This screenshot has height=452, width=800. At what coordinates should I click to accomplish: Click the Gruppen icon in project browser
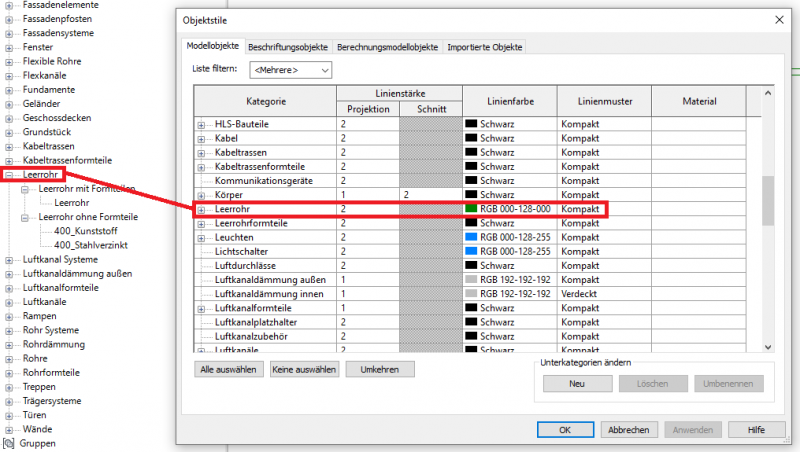coord(10,443)
